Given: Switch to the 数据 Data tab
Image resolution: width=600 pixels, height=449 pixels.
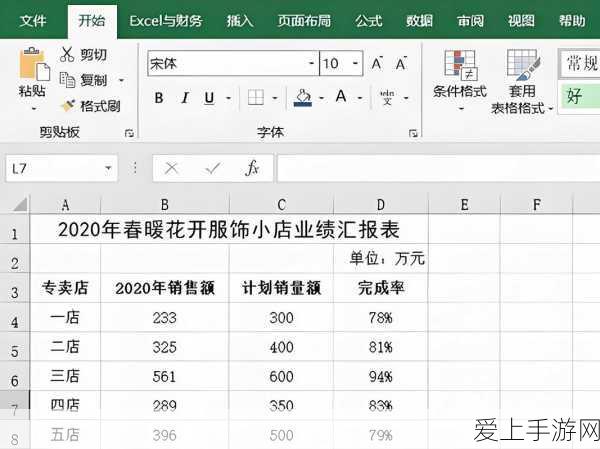Looking at the screenshot, I should coord(419,20).
